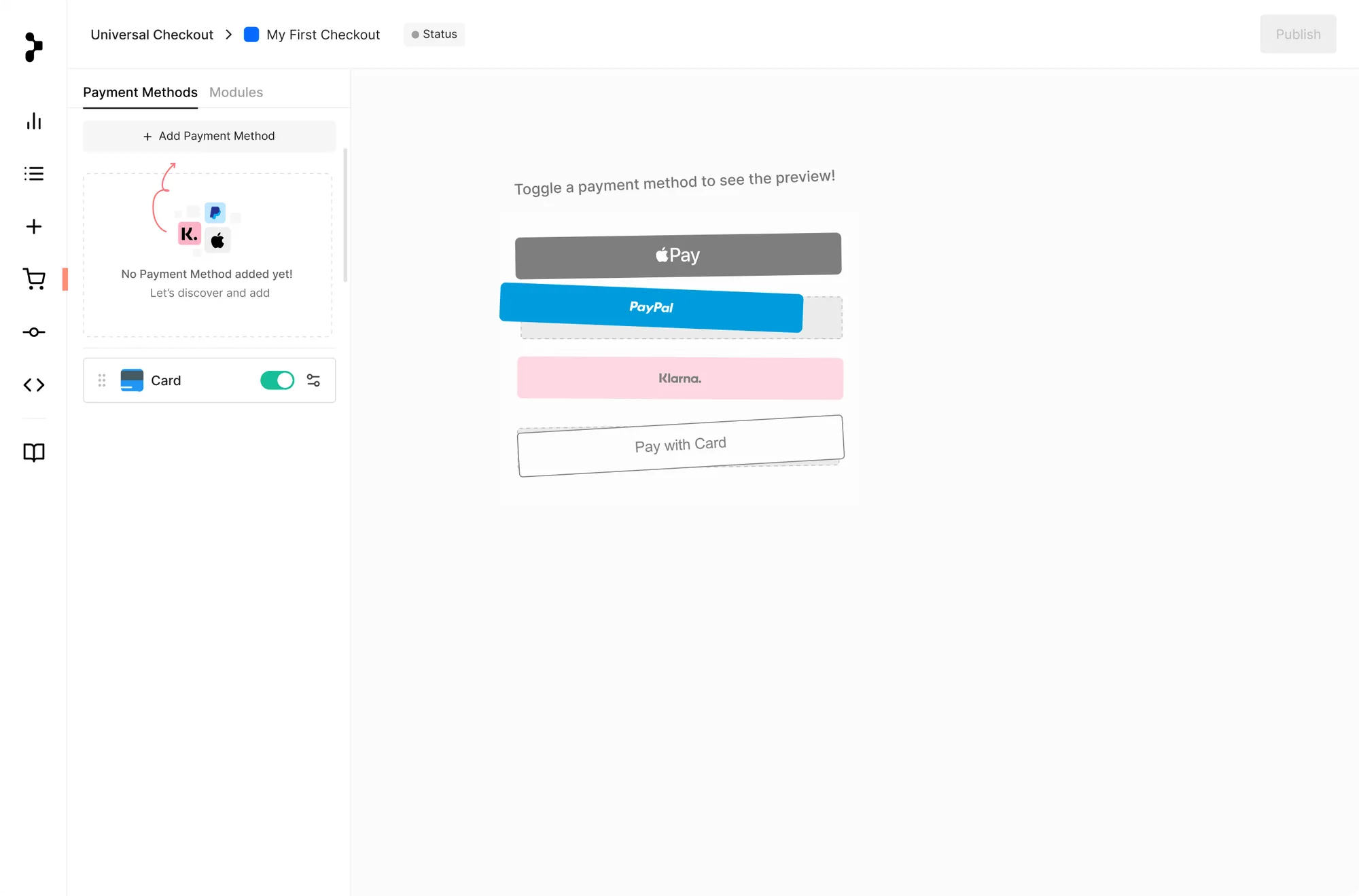Click the cart icon in sidebar
Image resolution: width=1359 pixels, height=896 pixels.
[33, 279]
